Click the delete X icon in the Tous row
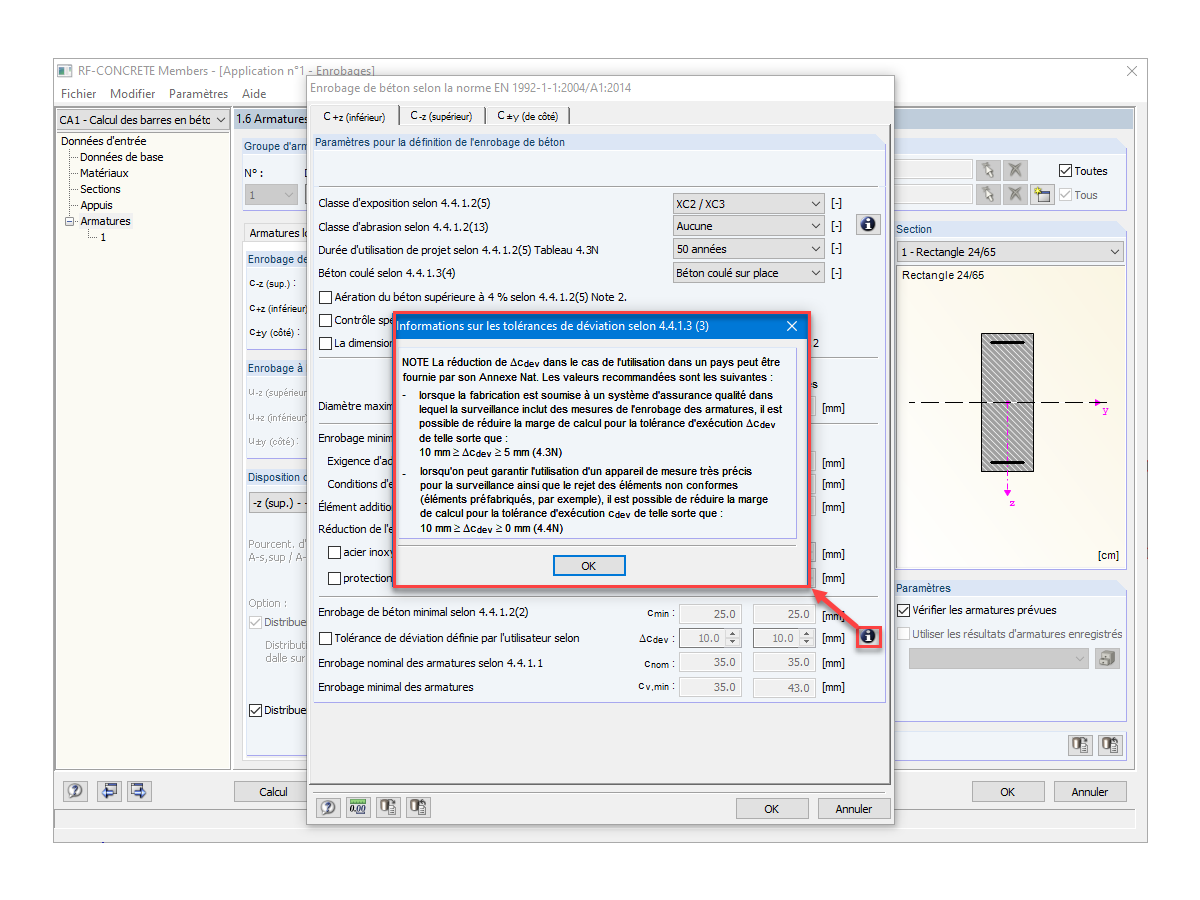The image size is (1200, 900). click(x=1015, y=194)
